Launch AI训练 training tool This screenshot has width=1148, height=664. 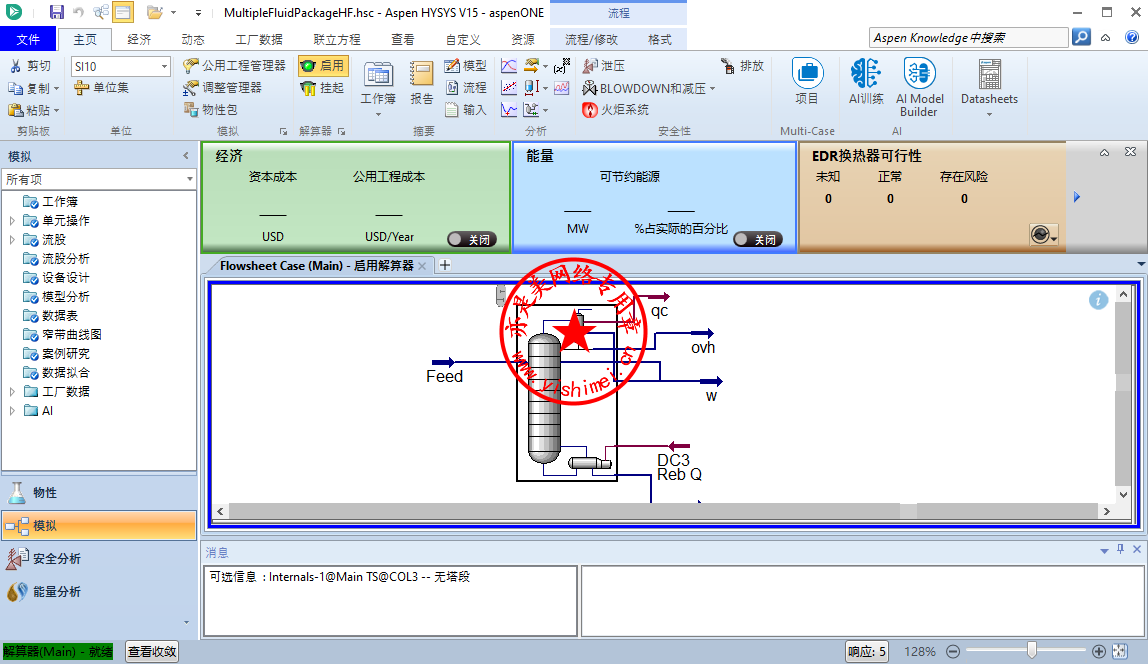[x=866, y=82]
